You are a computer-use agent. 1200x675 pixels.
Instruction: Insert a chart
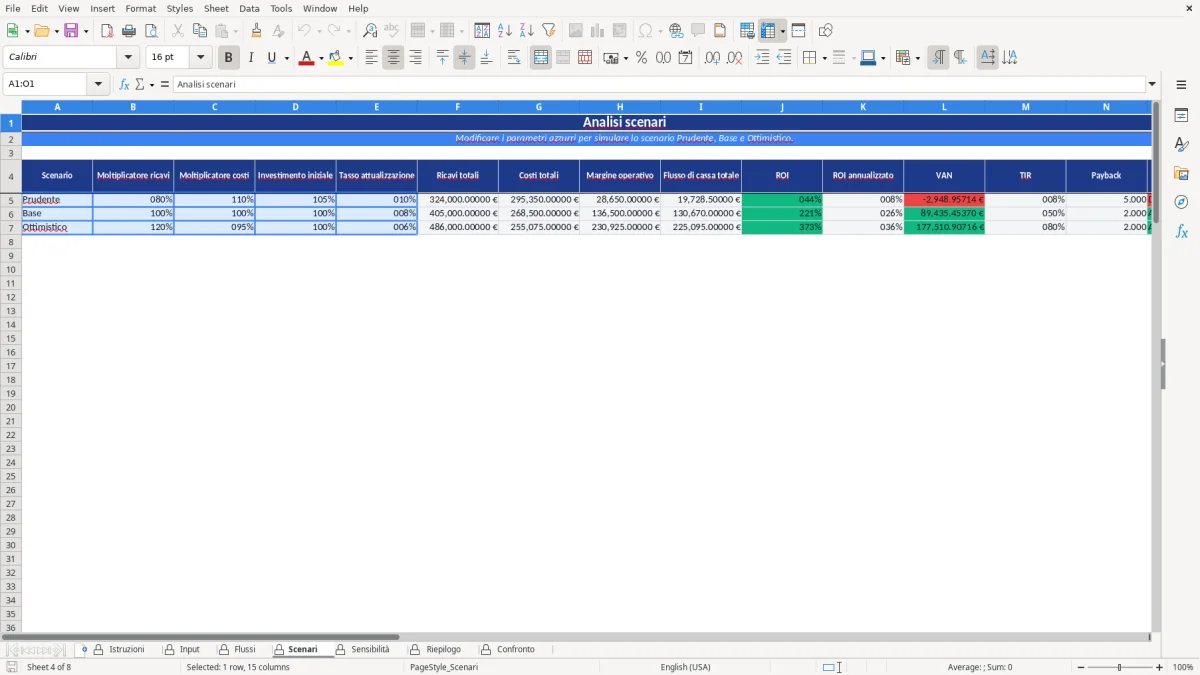[598, 31]
